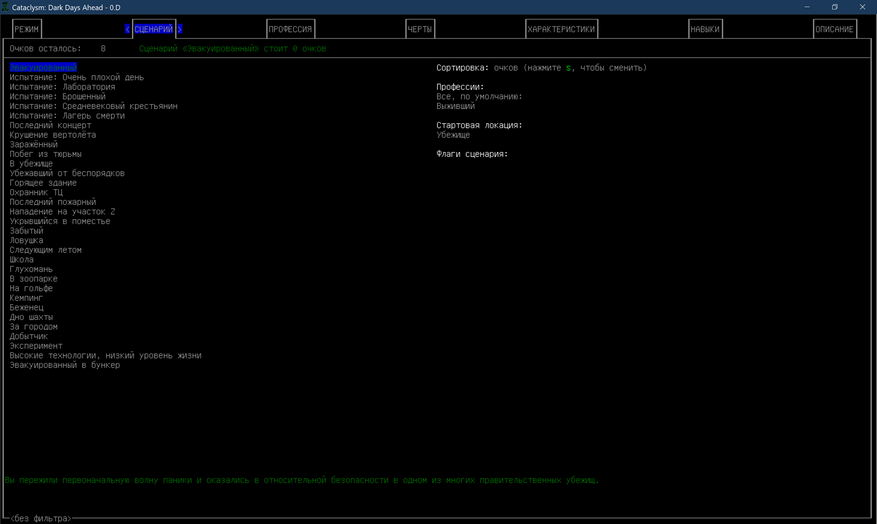The height and width of the screenshot is (524, 877).
Task: Pick Высокие технологии, низкий уровень жизни
Action: pyautogui.click(x=106, y=355)
